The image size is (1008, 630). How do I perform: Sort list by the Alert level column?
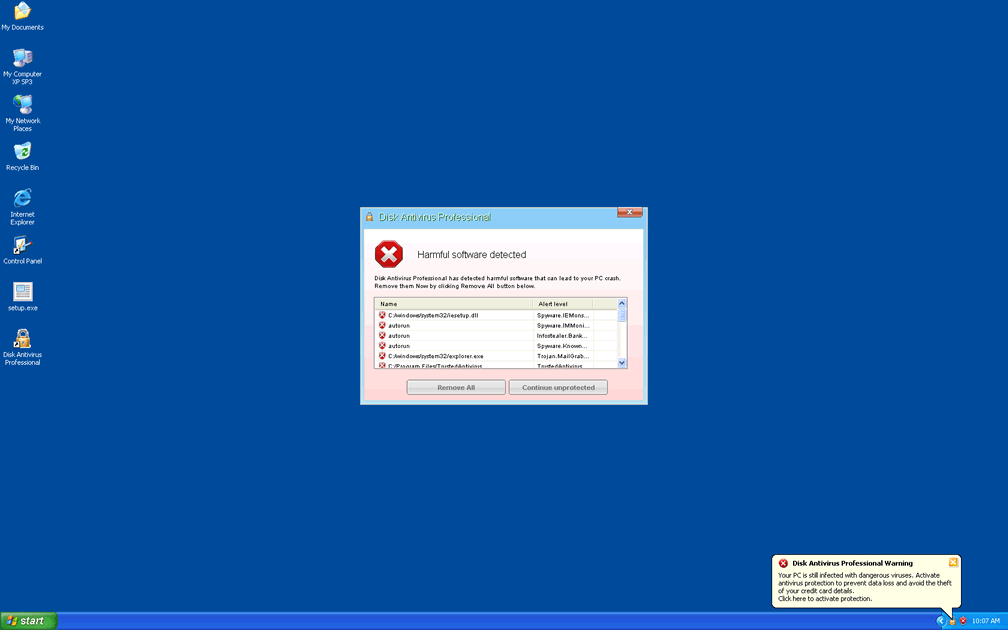563,304
